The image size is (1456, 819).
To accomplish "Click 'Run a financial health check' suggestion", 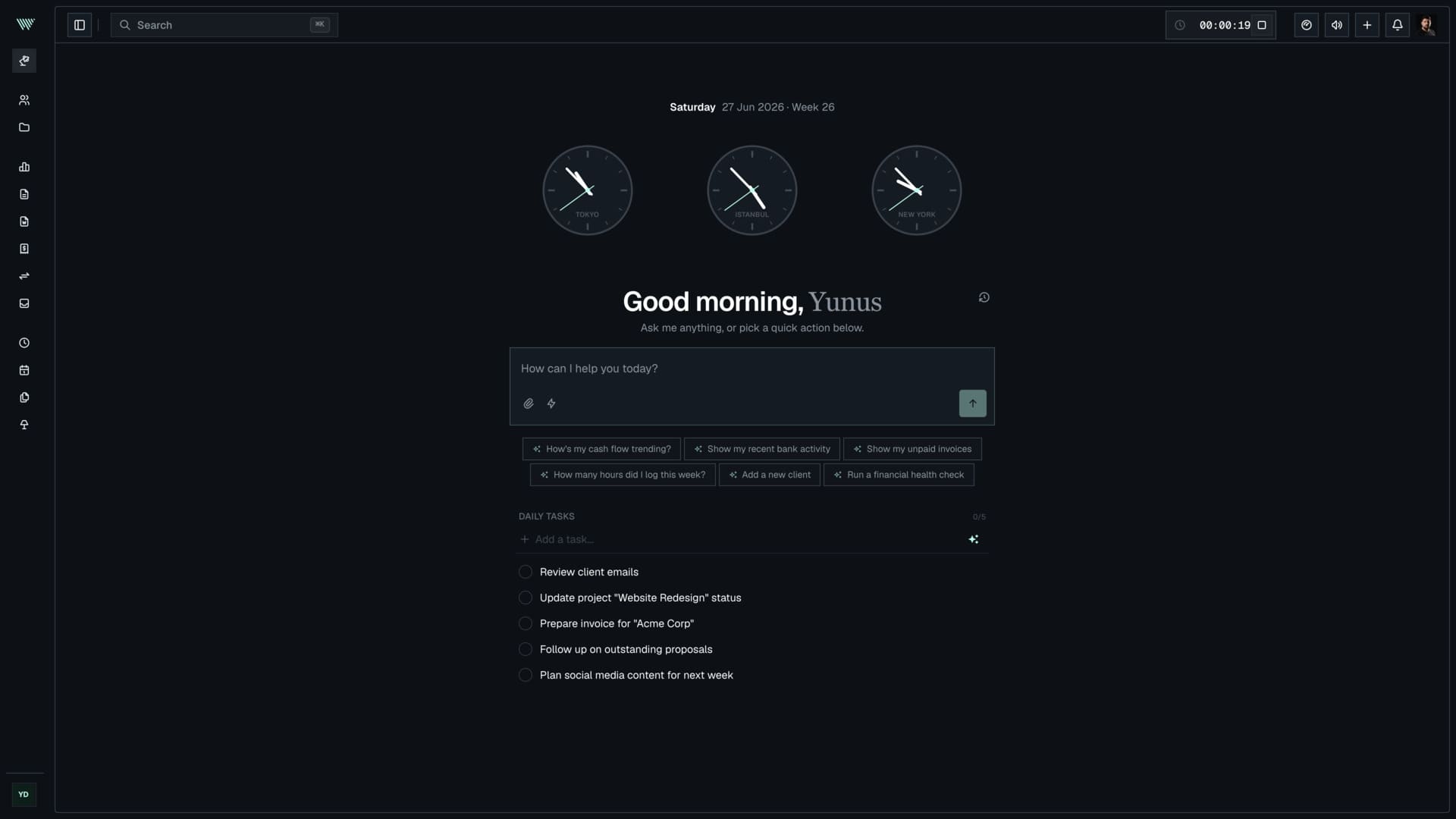I will 899,475.
